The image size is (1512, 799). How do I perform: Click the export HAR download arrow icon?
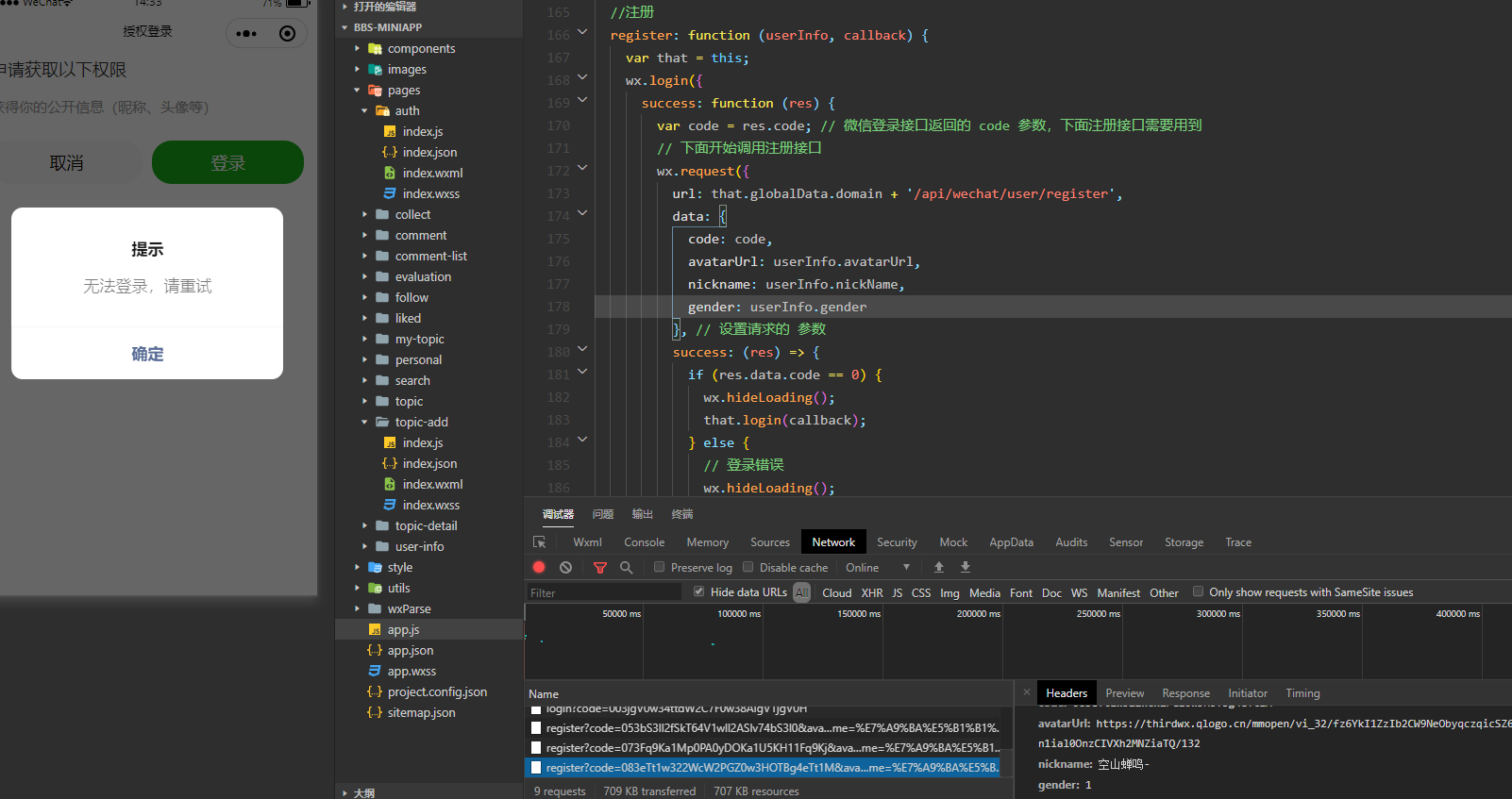coord(966,567)
